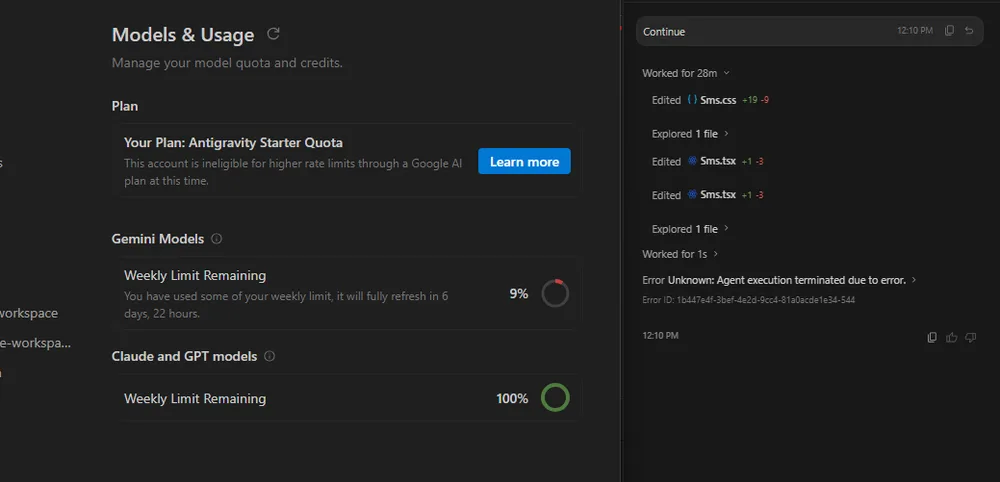Image resolution: width=1000 pixels, height=482 pixels.
Task: Refresh the Models & Usage page
Action: (273, 34)
